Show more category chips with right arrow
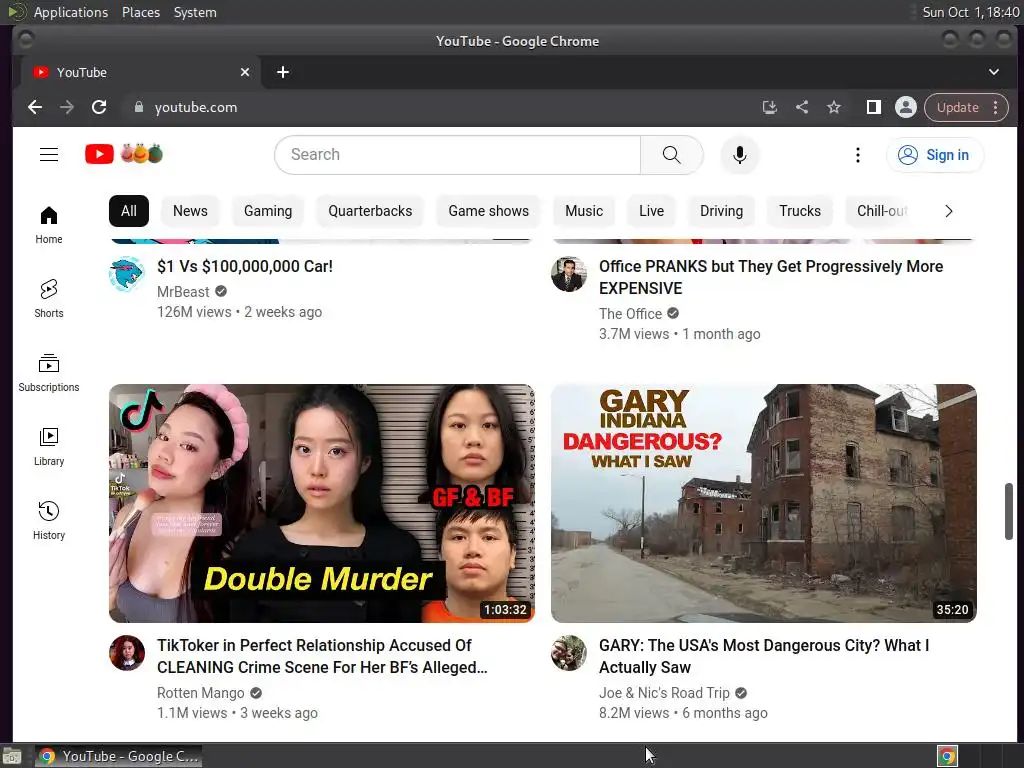 tap(948, 211)
